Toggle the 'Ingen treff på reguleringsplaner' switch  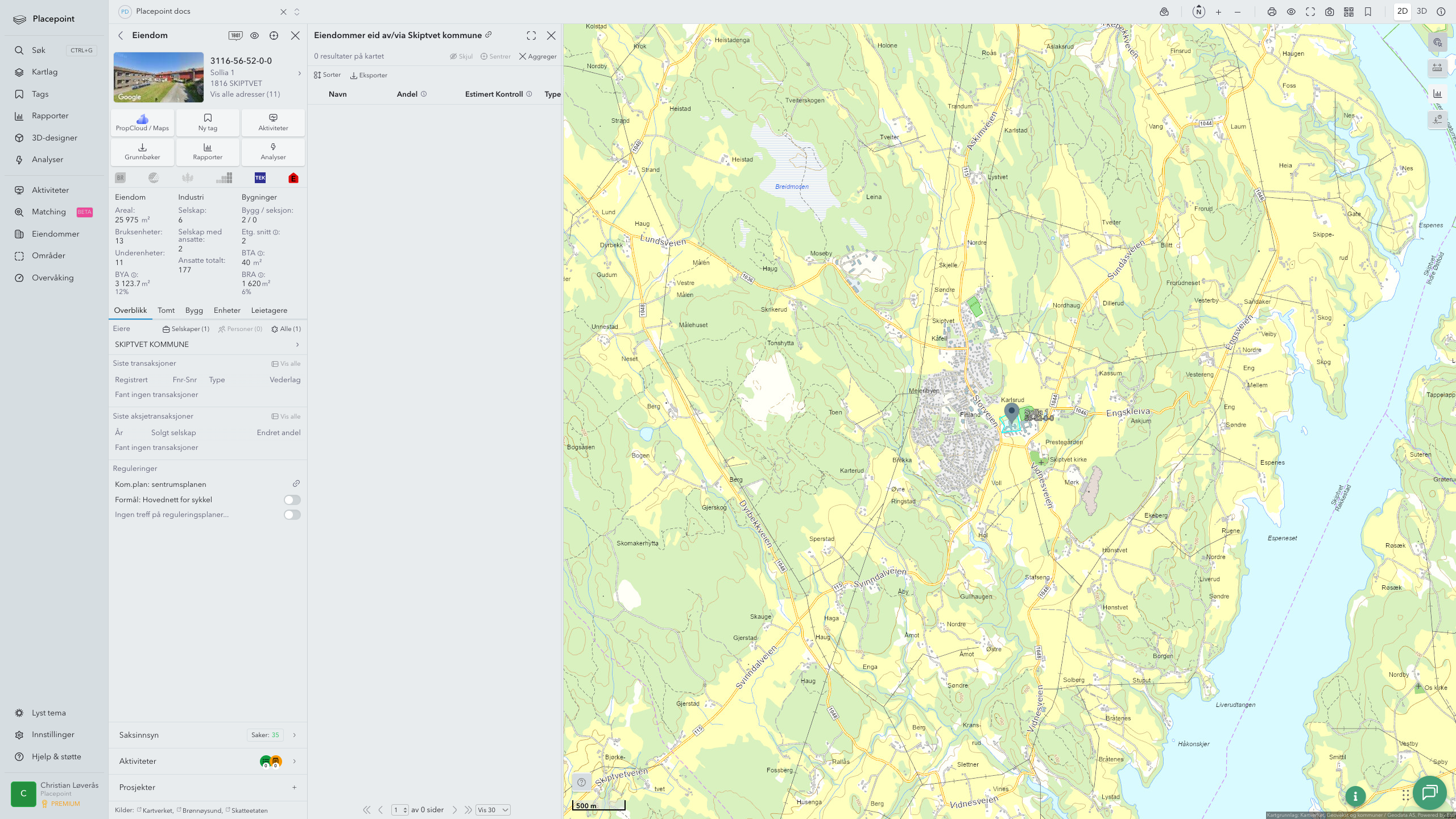pos(292,515)
